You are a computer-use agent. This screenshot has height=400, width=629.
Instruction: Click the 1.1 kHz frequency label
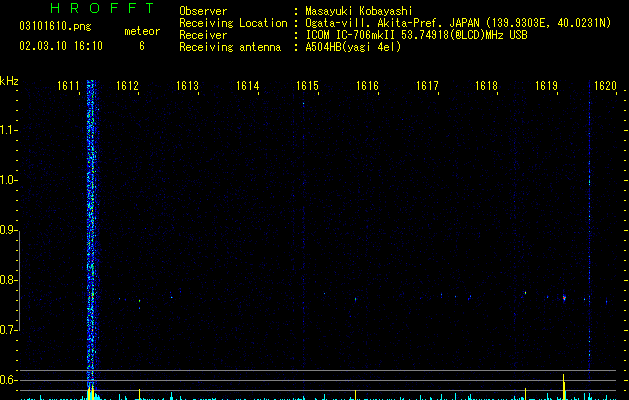coord(8,130)
